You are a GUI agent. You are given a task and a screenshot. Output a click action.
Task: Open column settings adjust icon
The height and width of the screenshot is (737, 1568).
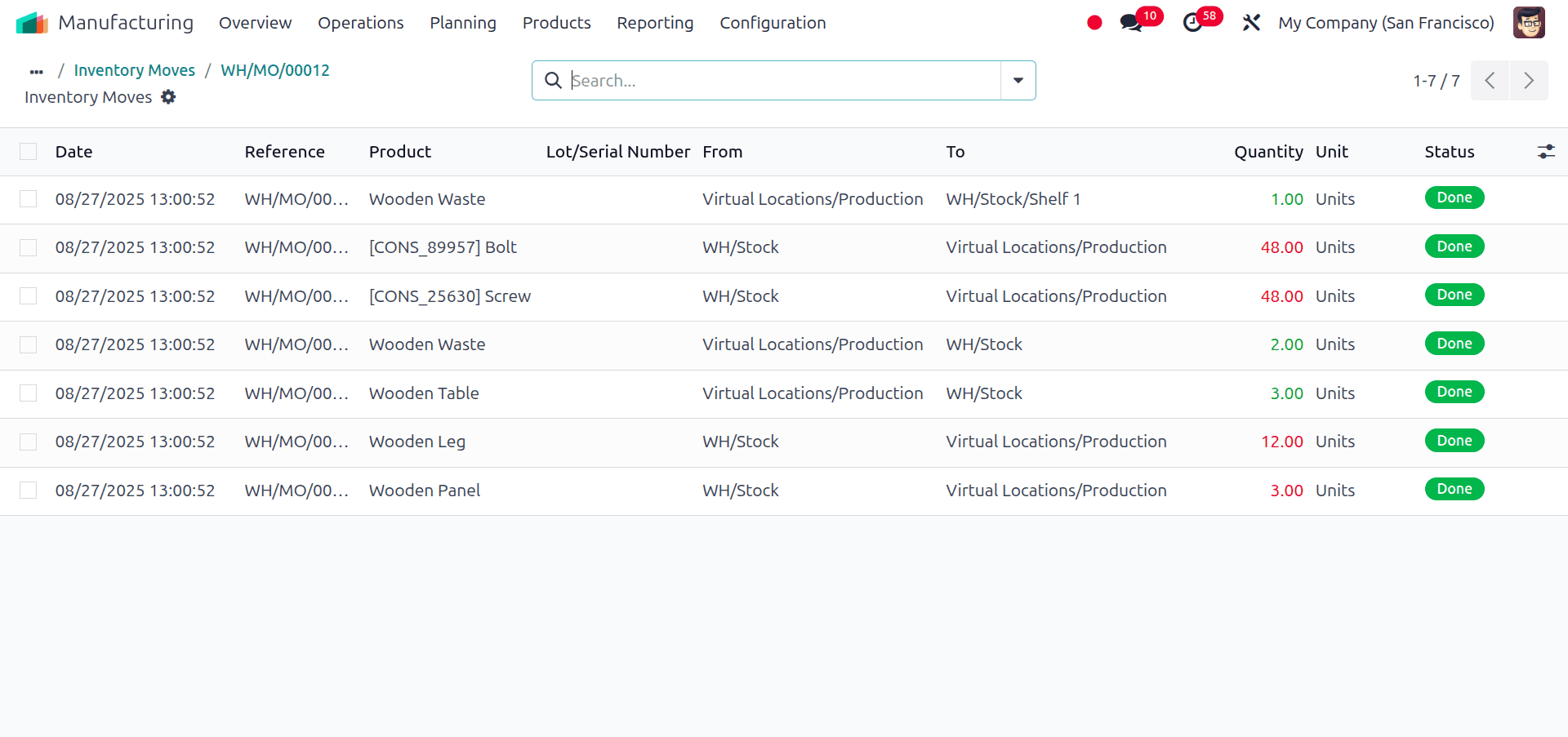pos(1546,152)
